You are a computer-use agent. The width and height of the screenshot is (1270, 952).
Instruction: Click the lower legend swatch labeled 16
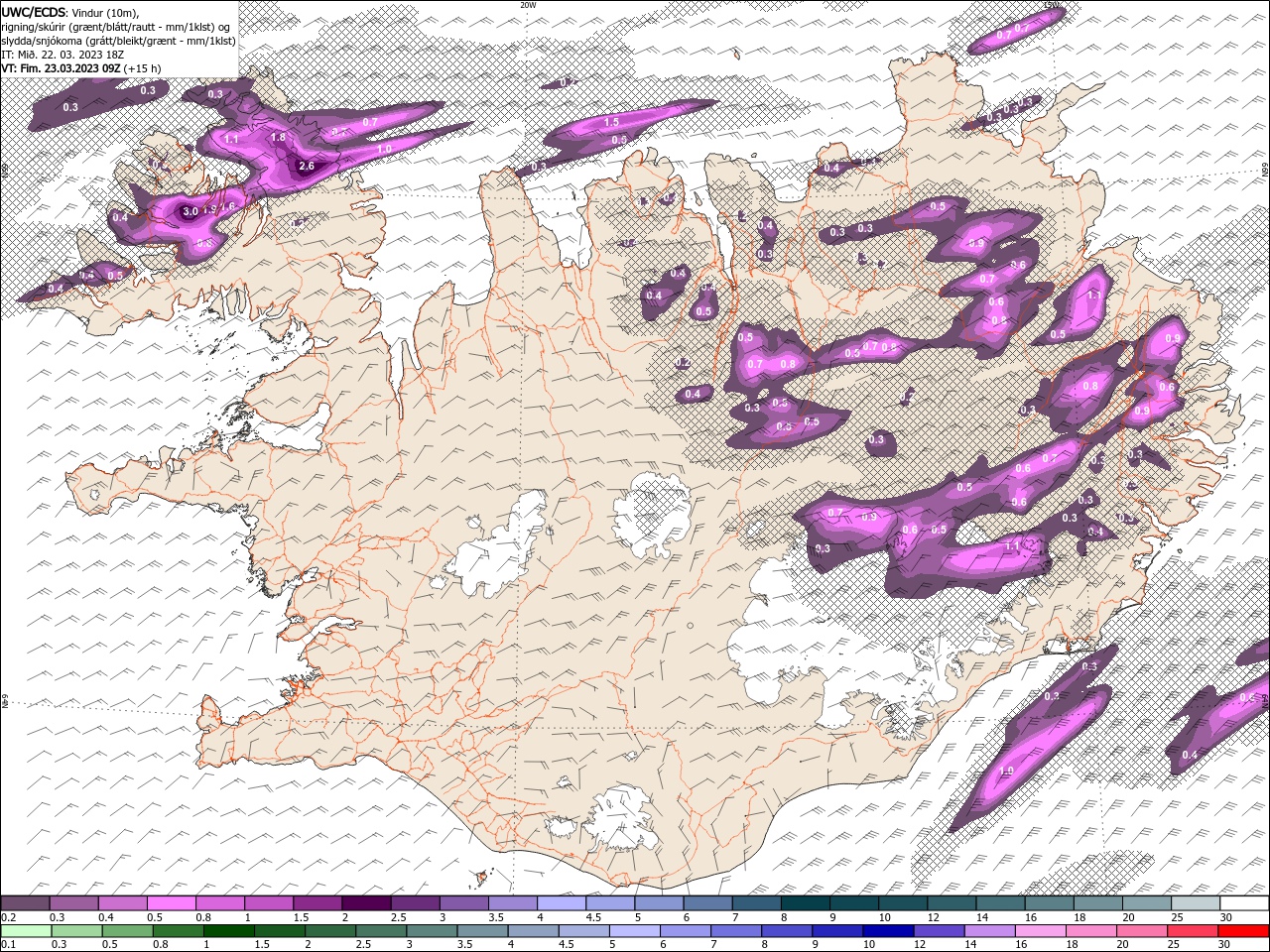click(1040, 931)
